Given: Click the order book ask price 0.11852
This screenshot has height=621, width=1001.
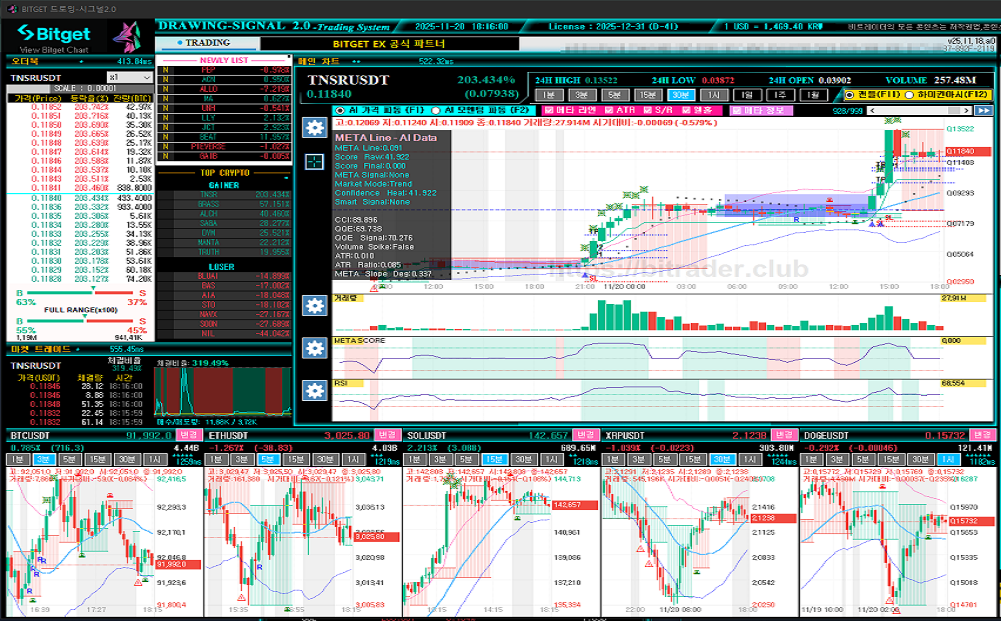Looking at the screenshot, I should (x=46, y=108).
